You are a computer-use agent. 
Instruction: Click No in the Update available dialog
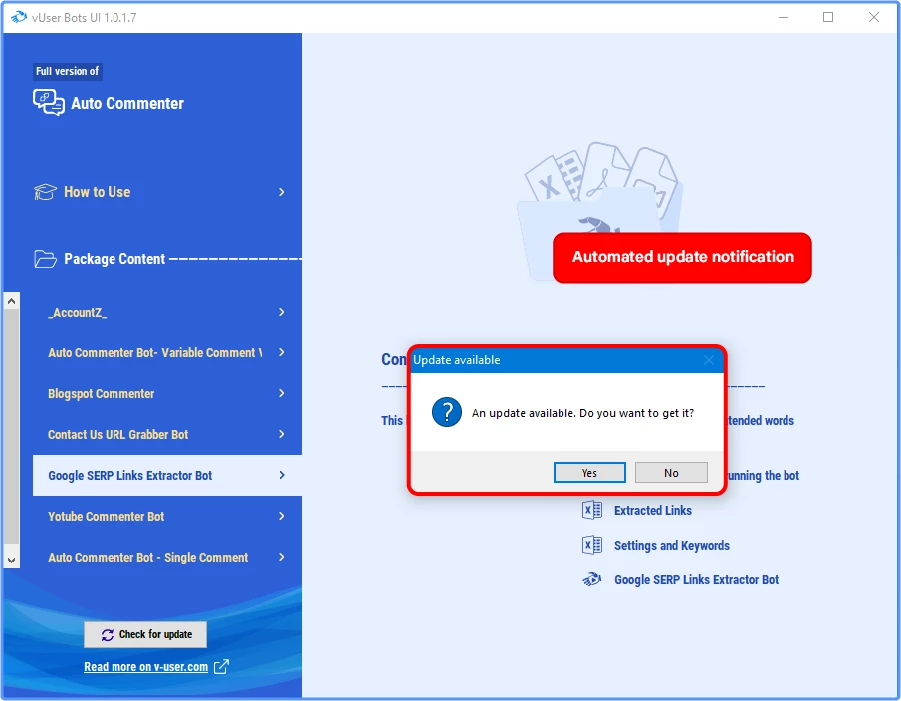671,473
